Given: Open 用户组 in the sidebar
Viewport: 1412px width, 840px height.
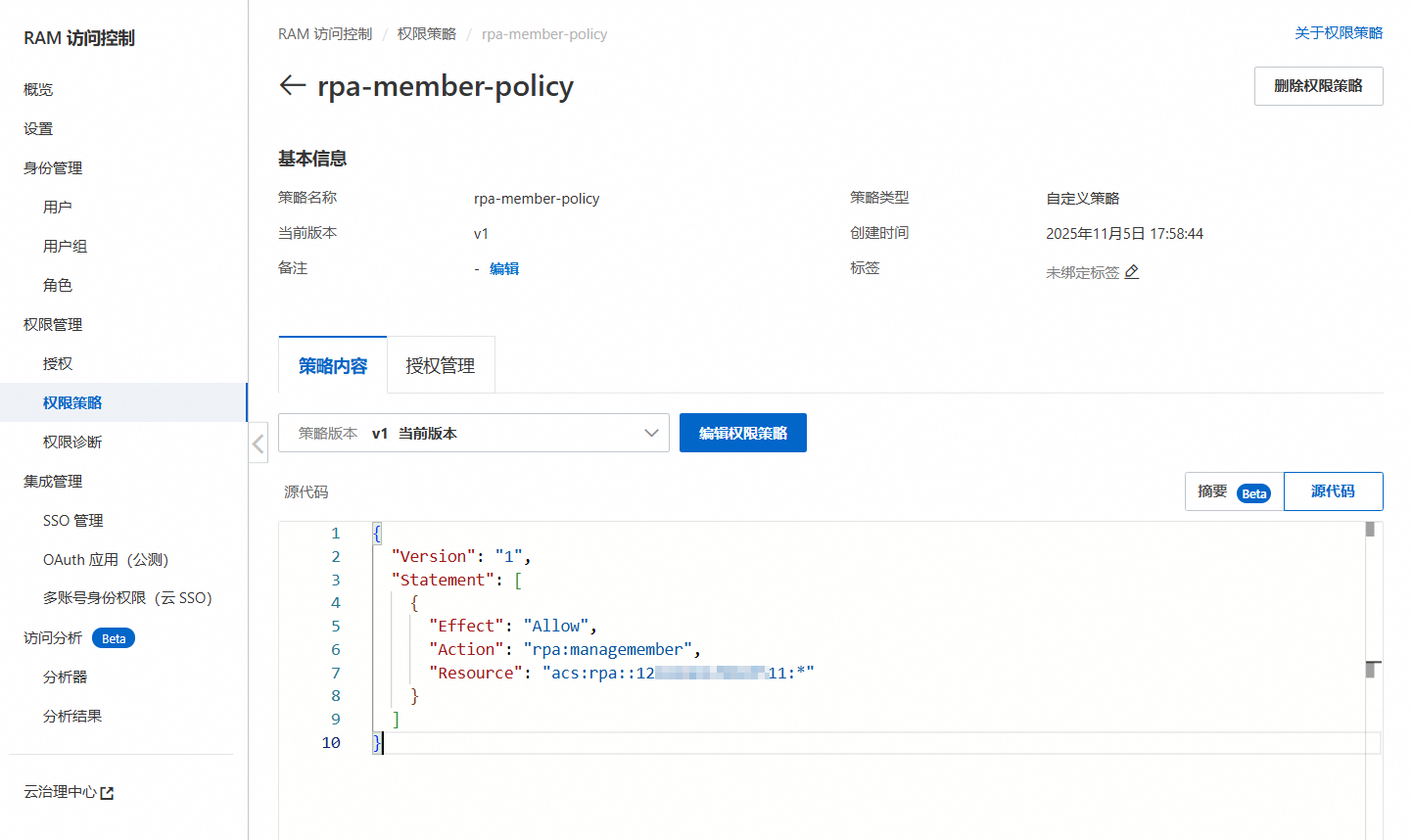Looking at the screenshot, I should [66, 247].
